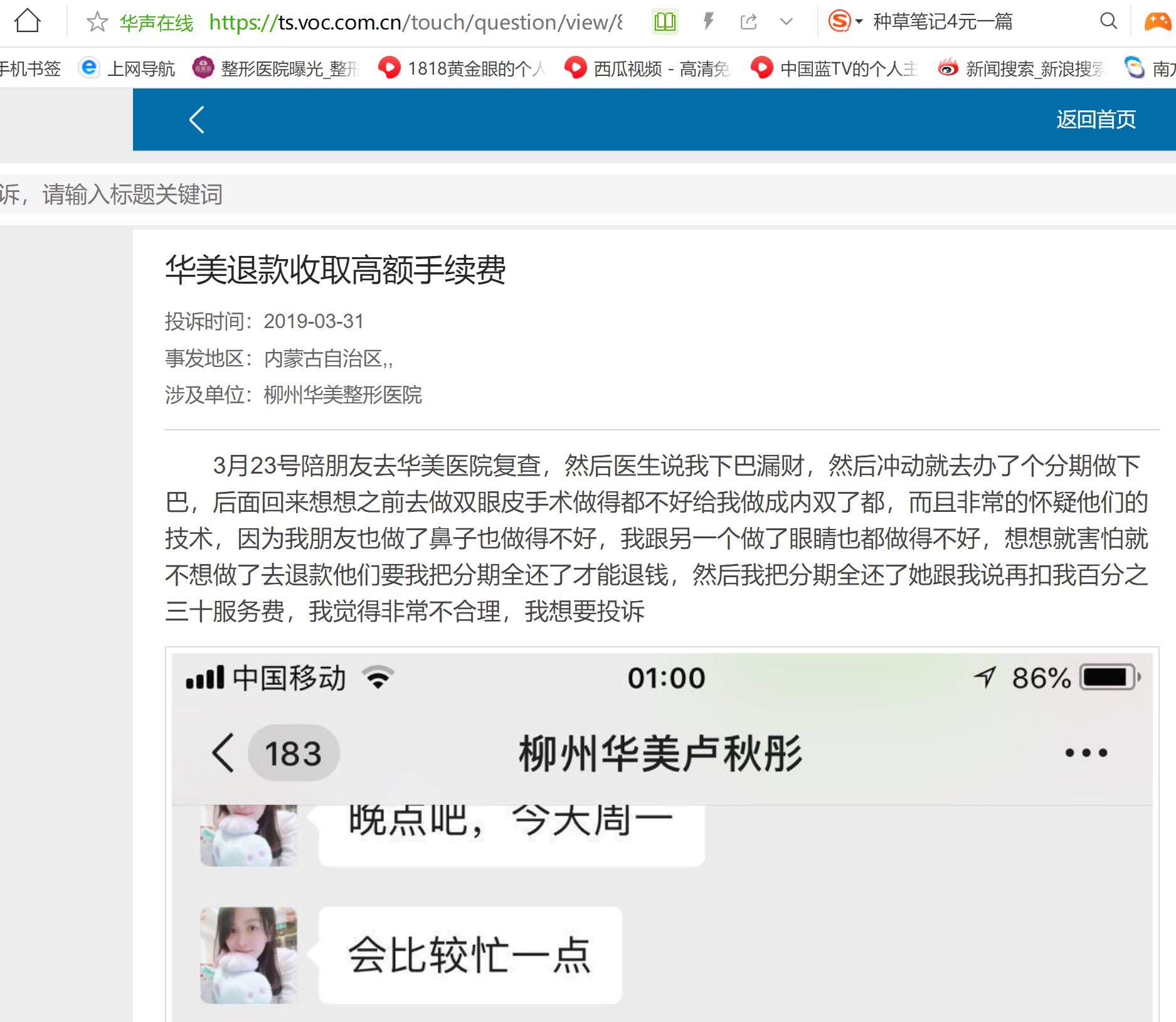Bookmark this page with the star icon
Viewport: 1176px width, 1022px height.
[x=97, y=22]
